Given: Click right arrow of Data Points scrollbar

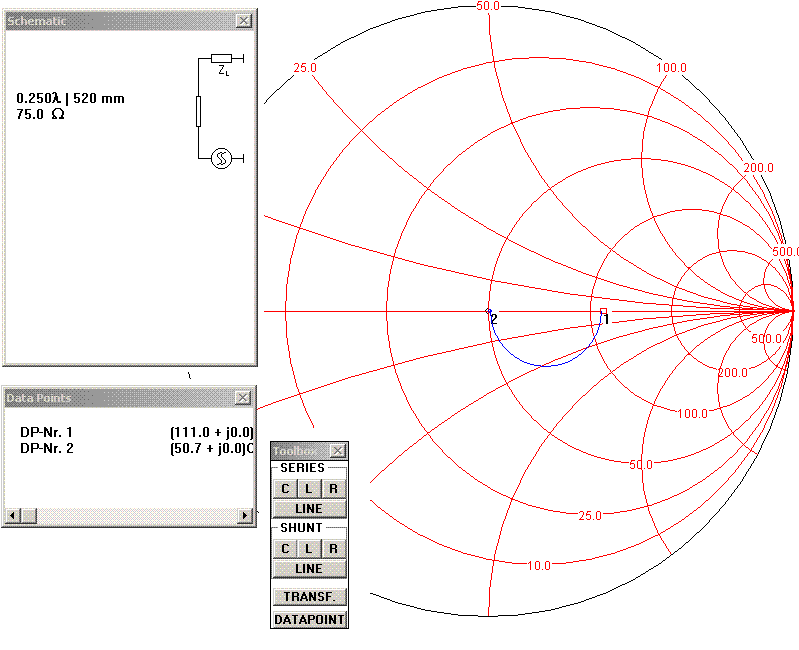Looking at the screenshot, I should coord(245,516).
